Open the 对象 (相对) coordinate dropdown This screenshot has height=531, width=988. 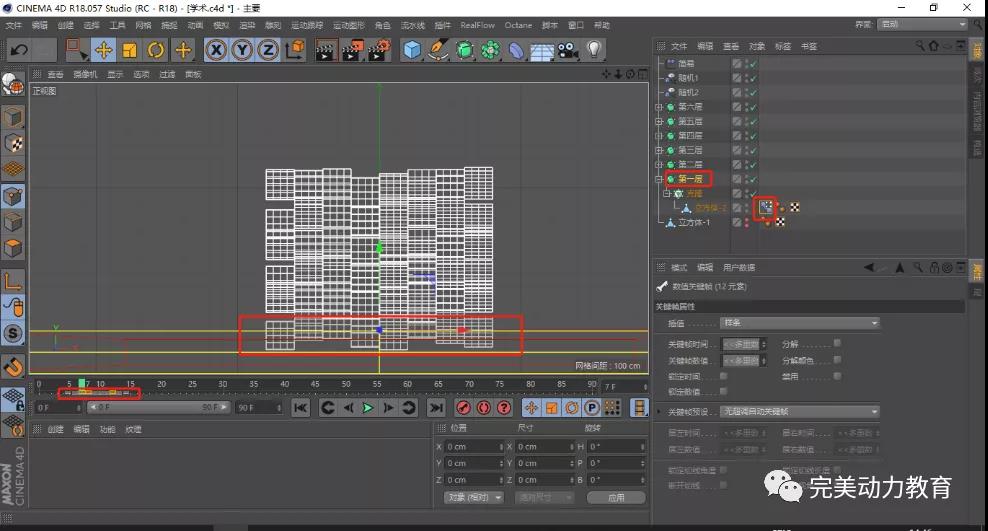pos(472,497)
